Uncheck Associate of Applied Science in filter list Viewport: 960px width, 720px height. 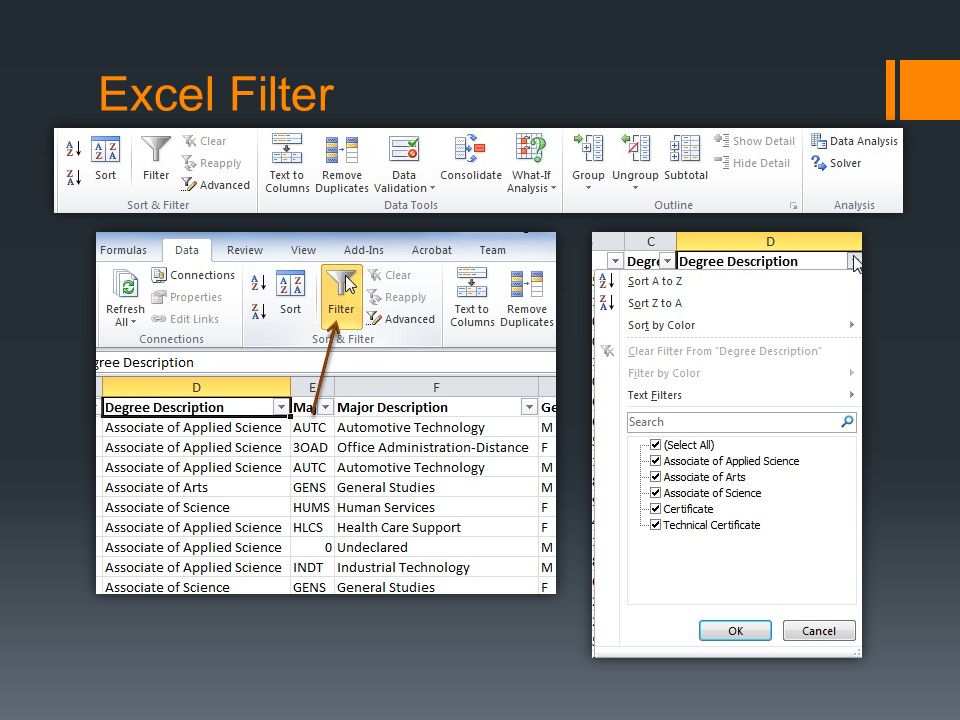click(x=655, y=460)
